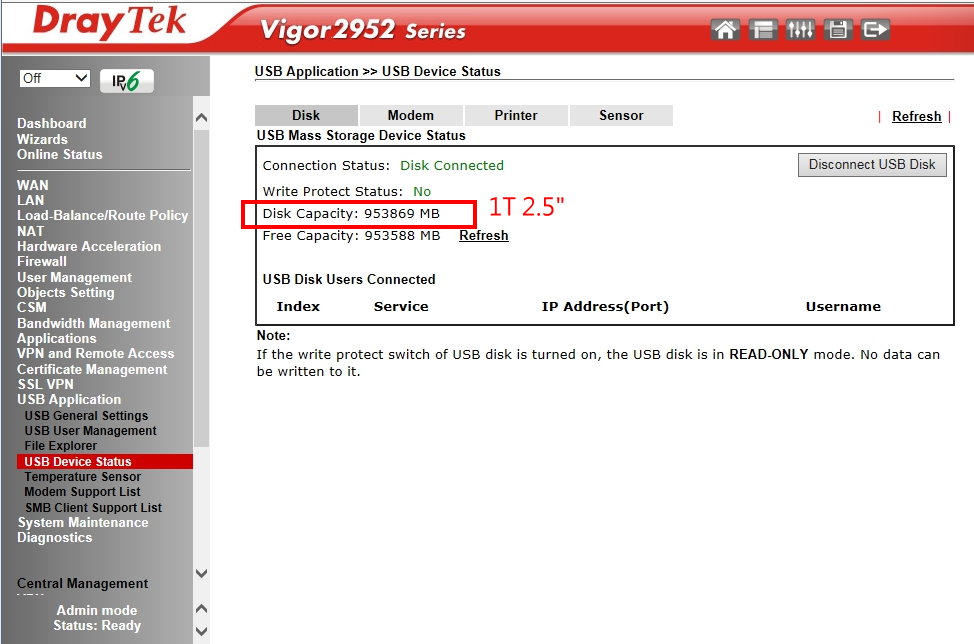Click Free Capacity value 953588 MB
The image size is (974, 644).
[x=402, y=235]
